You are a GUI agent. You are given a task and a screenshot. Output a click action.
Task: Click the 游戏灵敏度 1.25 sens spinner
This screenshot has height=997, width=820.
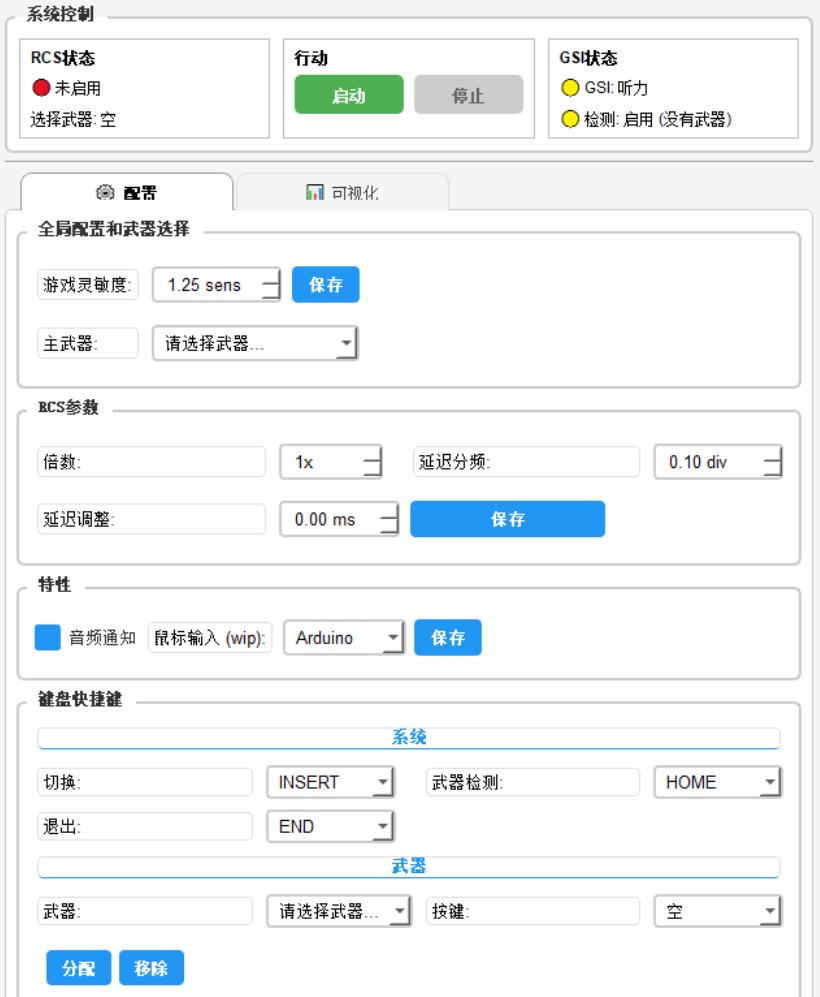pyautogui.click(x=216, y=285)
